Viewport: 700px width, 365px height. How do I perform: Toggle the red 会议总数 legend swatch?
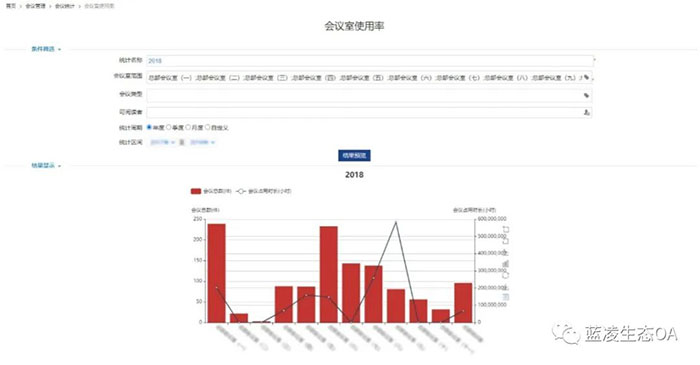[196, 191]
